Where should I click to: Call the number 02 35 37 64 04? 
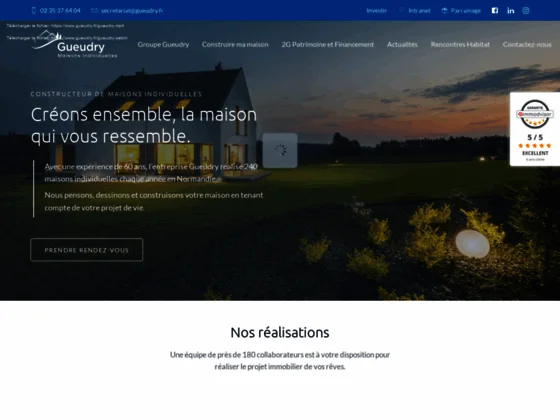[60, 10]
